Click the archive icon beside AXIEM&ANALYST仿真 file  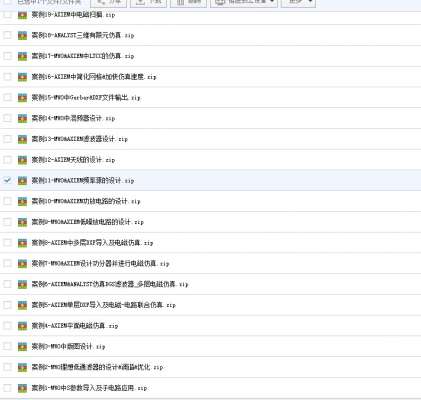pos(22,284)
